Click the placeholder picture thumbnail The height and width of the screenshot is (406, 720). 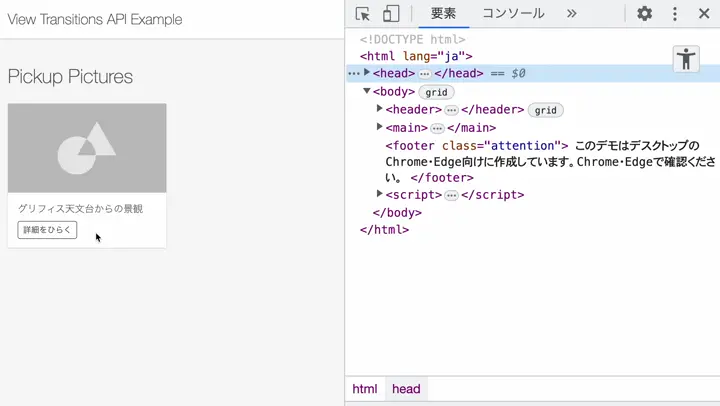point(87,148)
